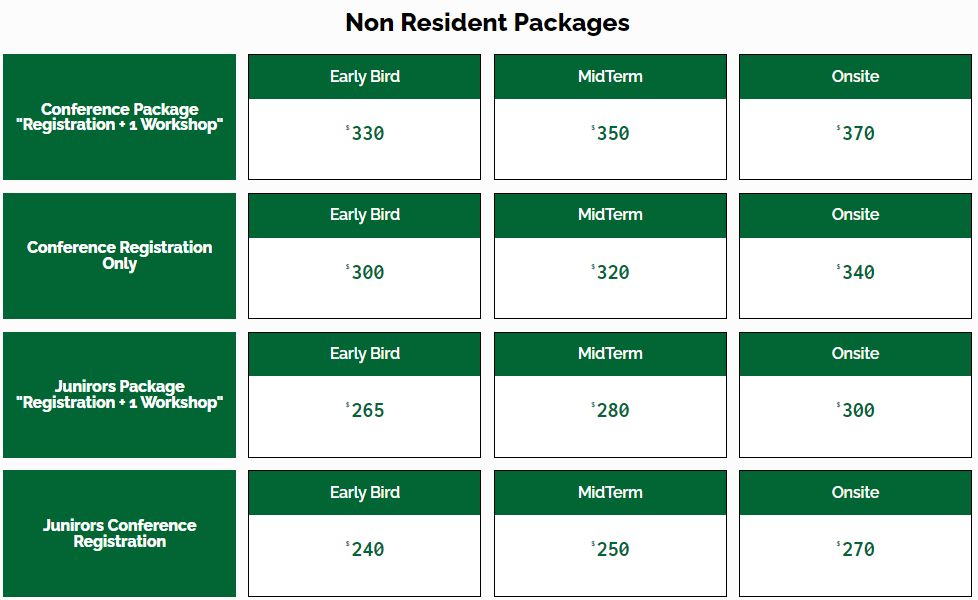
Task: Choose the $250 Juniors MidTerm price
Action: pos(611,550)
